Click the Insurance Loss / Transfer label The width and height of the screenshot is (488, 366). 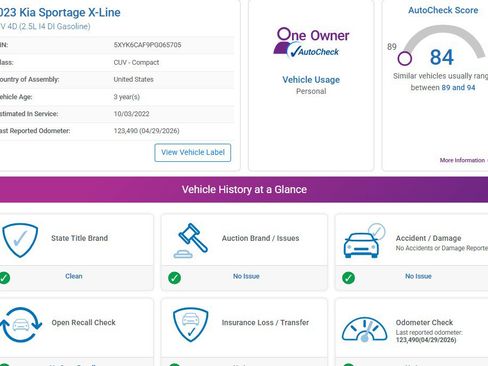tap(265, 322)
